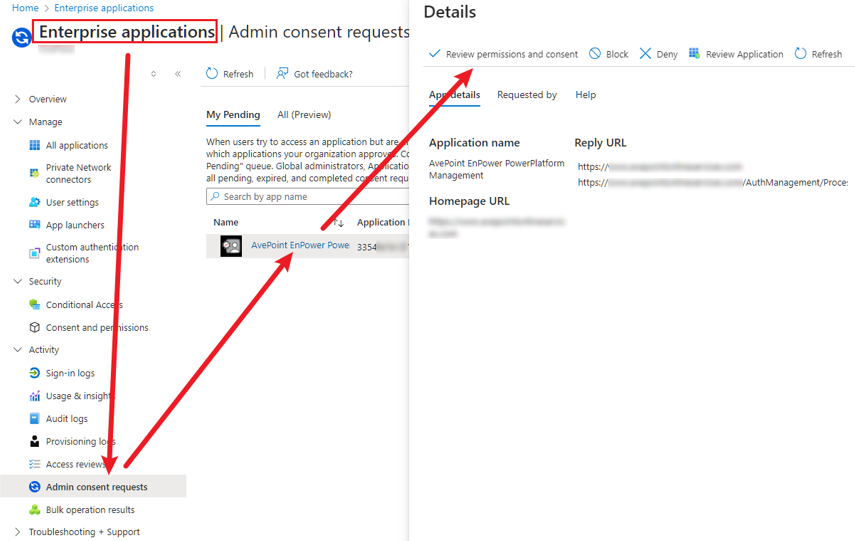Switch to the All (Preview) tab
The height and width of the screenshot is (541, 855).
pos(304,115)
